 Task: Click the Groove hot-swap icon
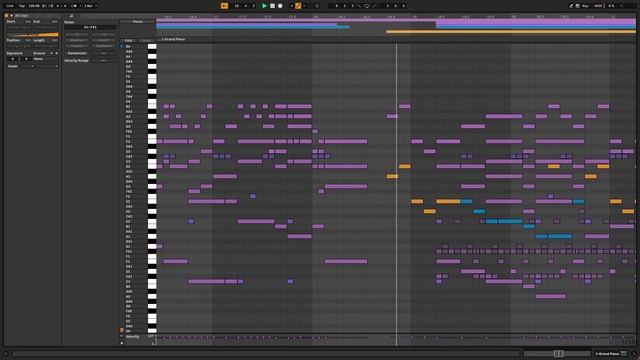(51, 53)
